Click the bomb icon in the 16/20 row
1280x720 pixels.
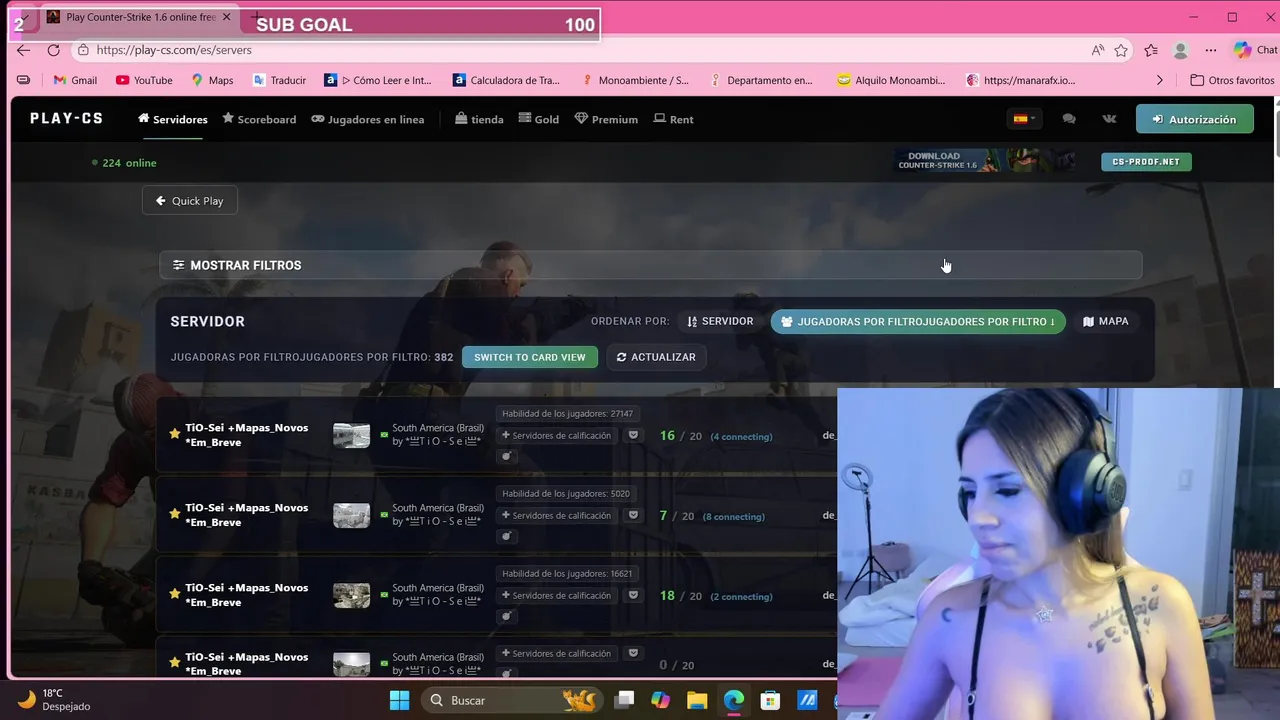pyautogui.click(x=506, y=456)
